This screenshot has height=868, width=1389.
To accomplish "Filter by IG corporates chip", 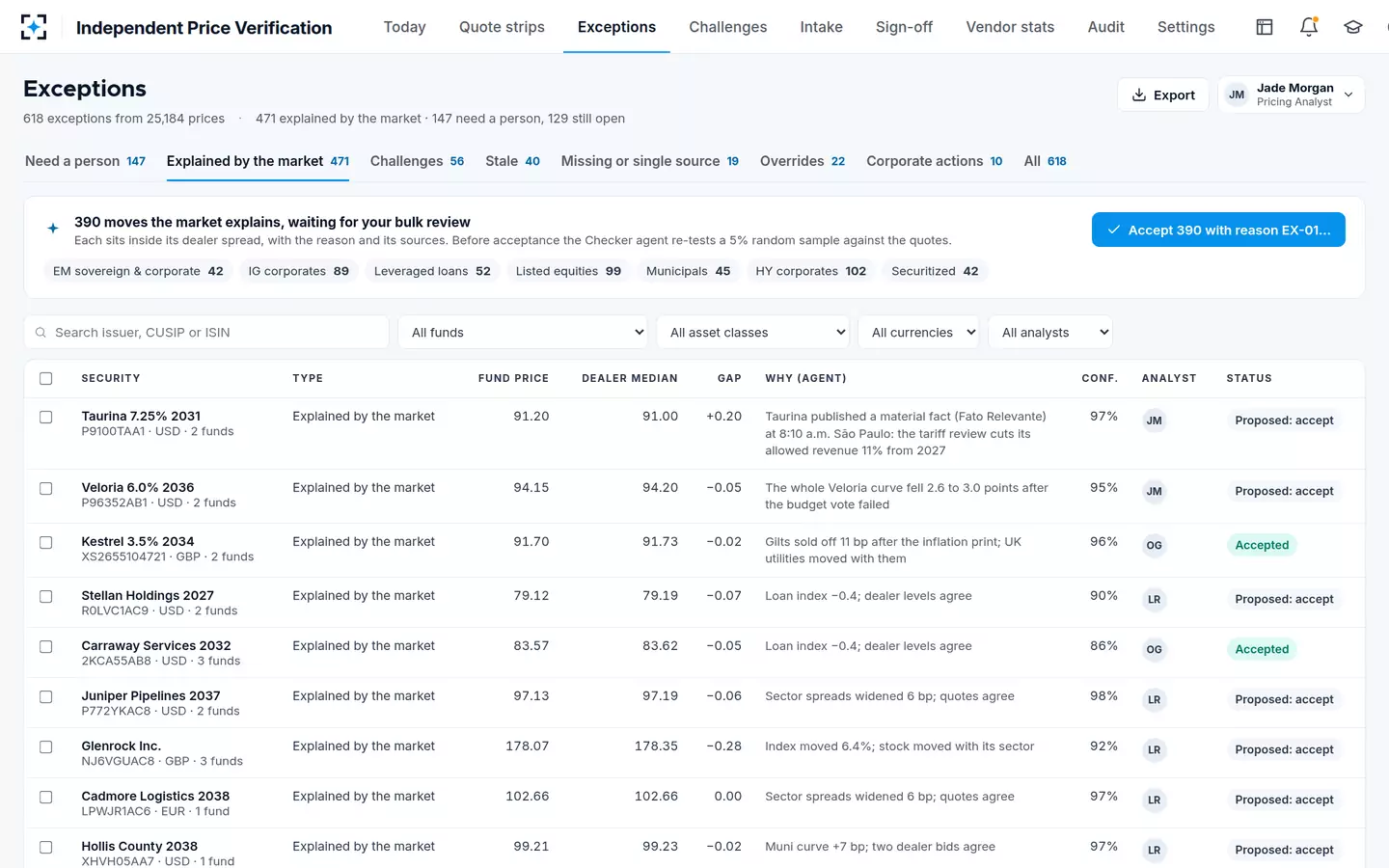I will (x=299, y=271).
